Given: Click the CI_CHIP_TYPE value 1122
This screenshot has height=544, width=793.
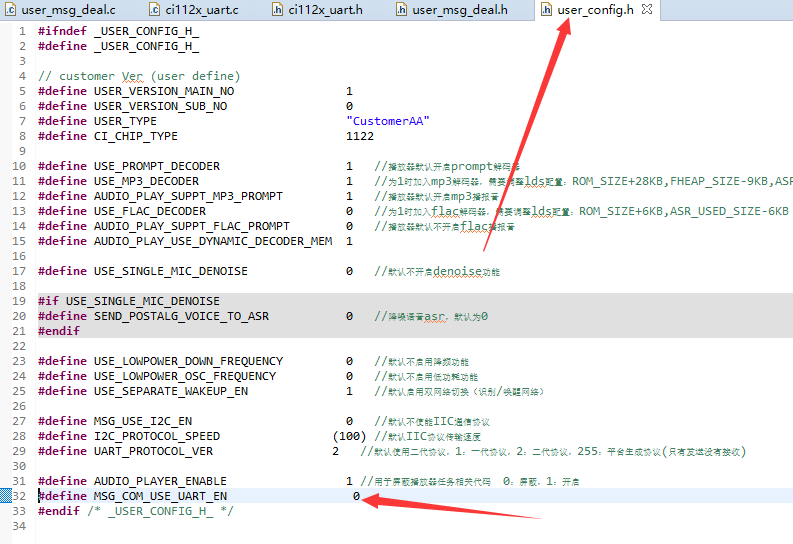Looking at the screenshot, I should tap(359, 136).
